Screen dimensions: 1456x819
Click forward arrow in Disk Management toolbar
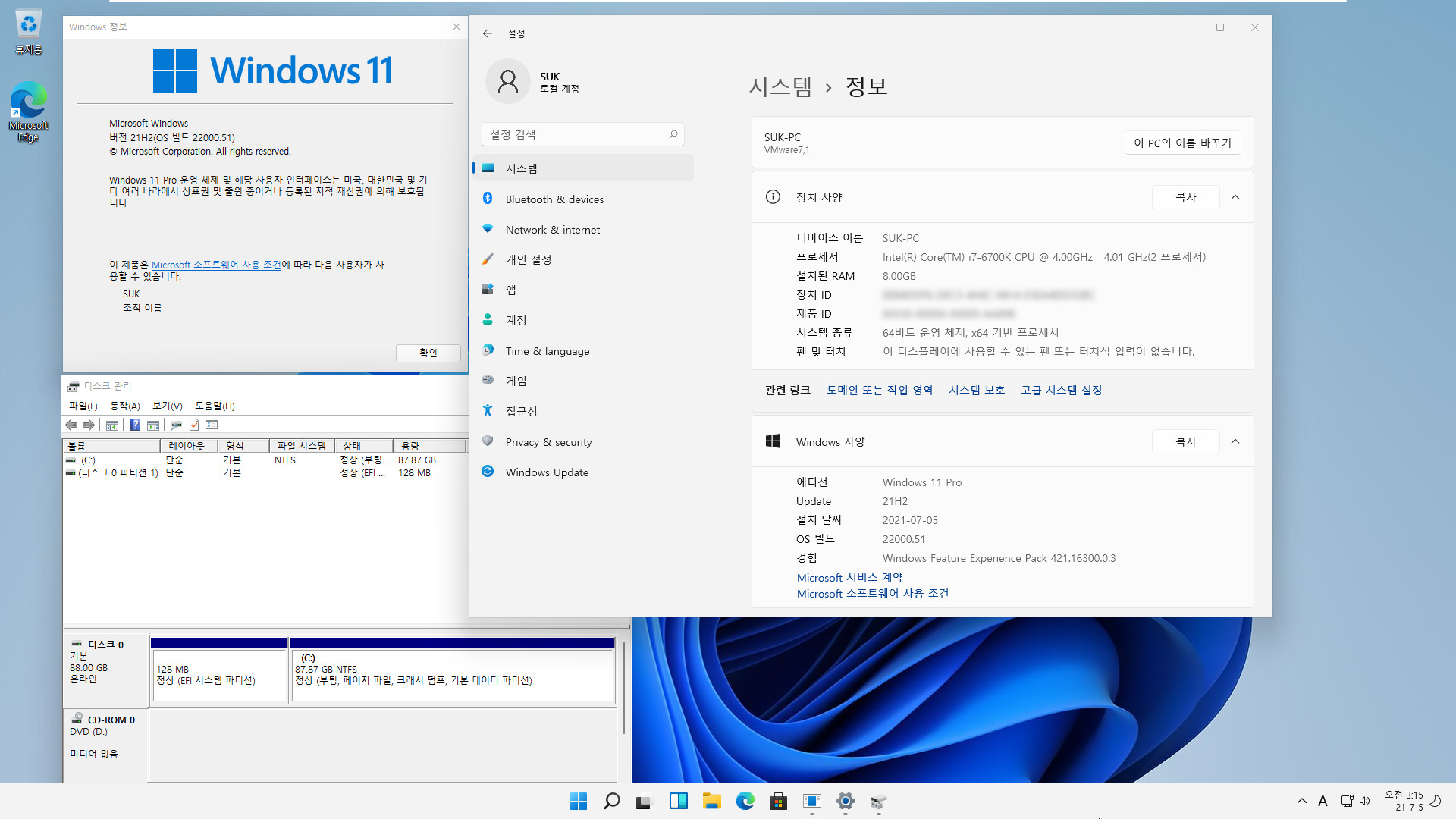coord(89,425)
